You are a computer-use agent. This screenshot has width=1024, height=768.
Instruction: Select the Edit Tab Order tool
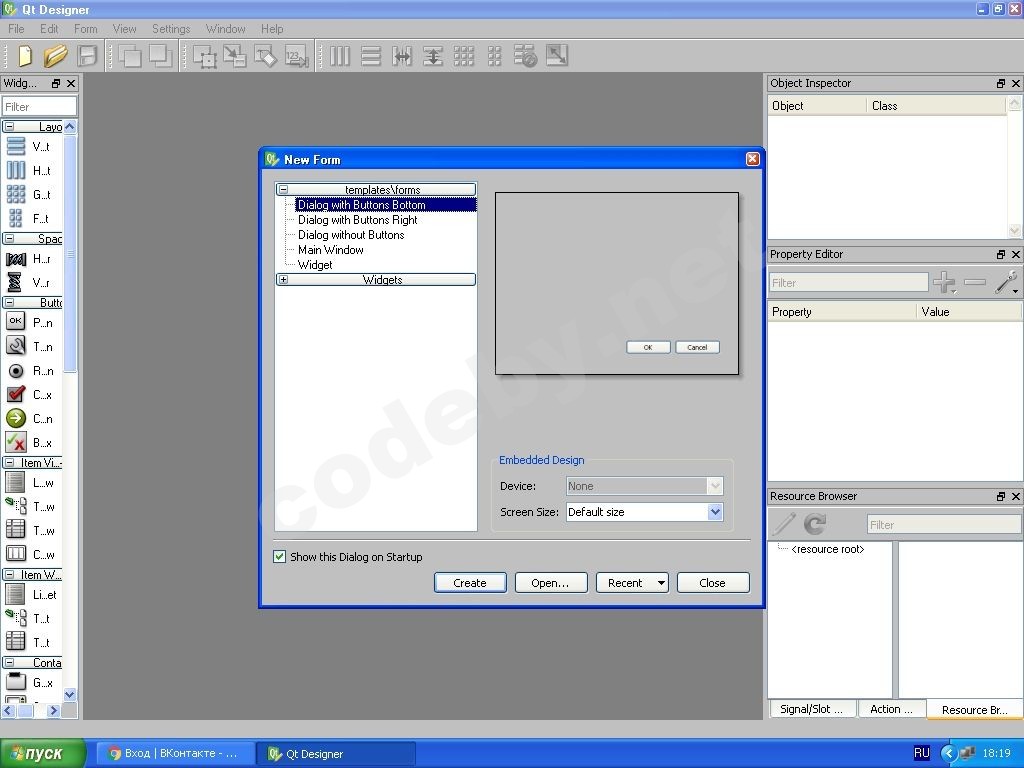[x=297, y=56]
